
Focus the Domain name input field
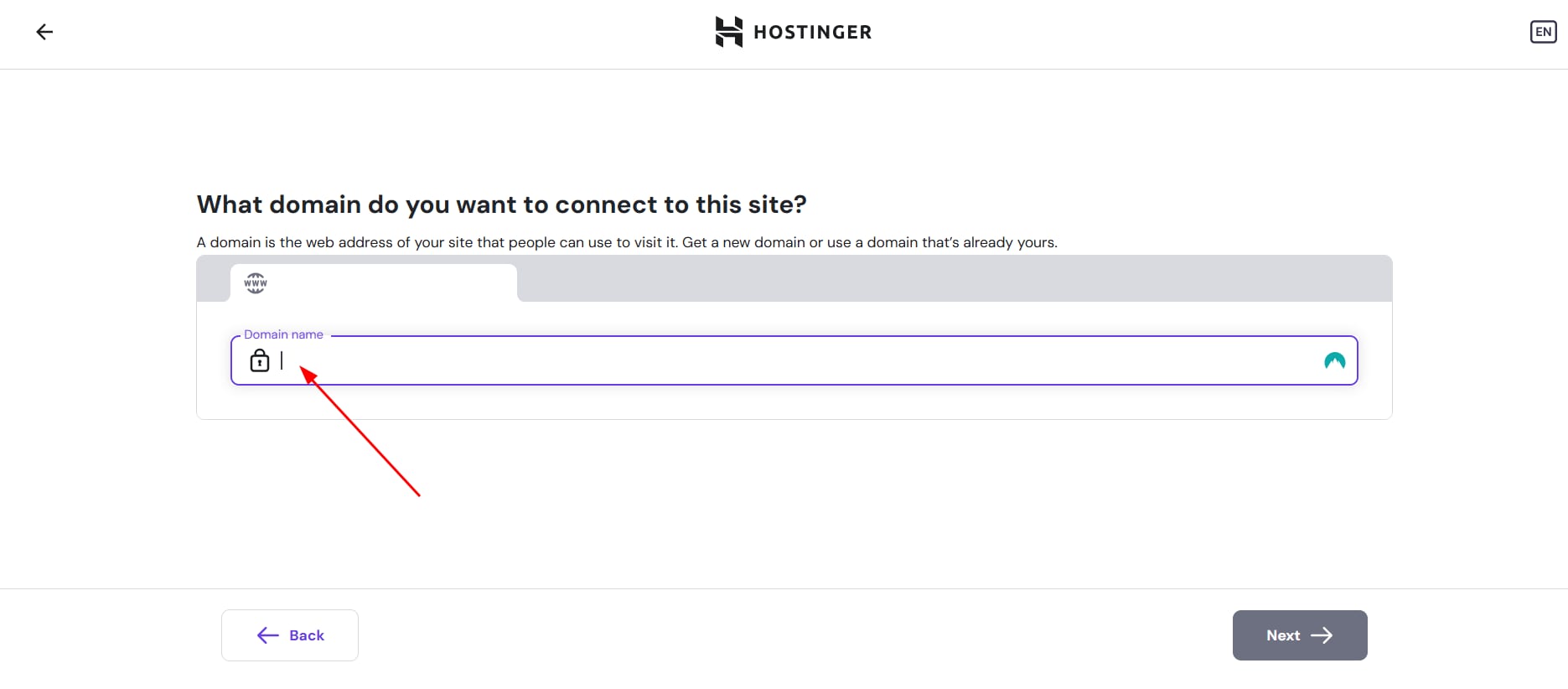tap(794, 360)
